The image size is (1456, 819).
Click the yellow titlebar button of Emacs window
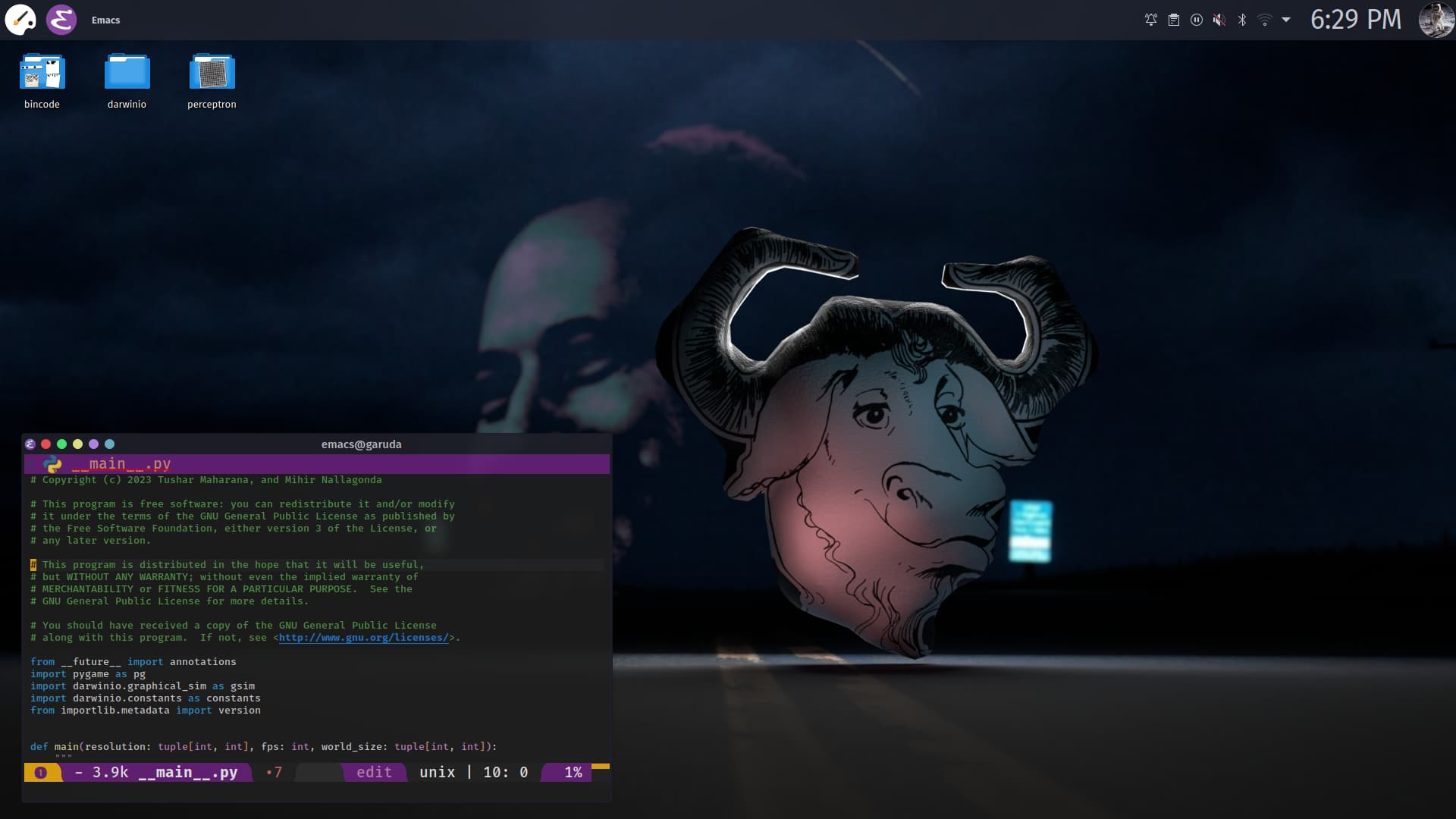pos(77,444)
